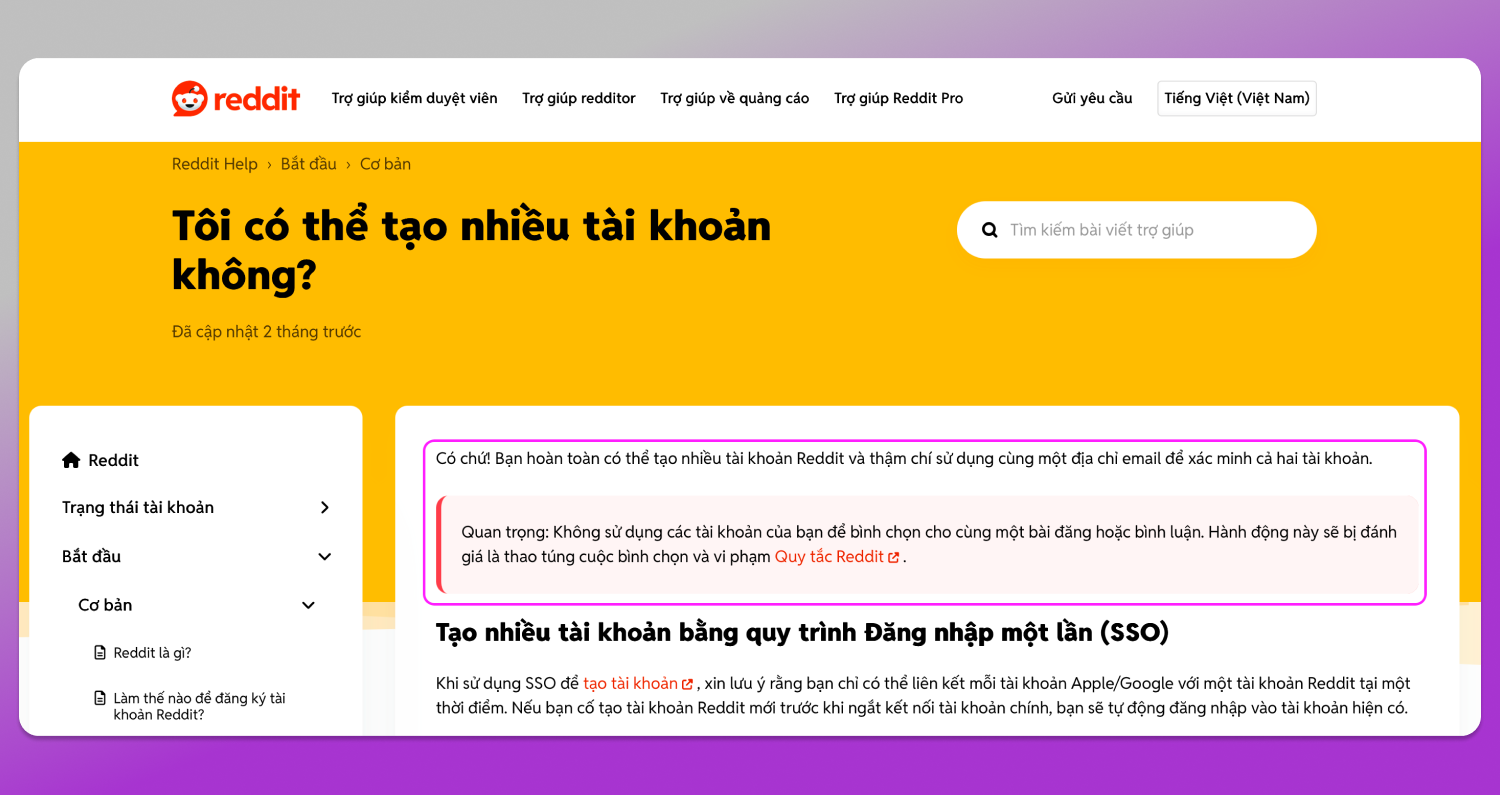Open Trợ giúp redditor menu item
Screen dimensions: 1500x795
(579, 98)
